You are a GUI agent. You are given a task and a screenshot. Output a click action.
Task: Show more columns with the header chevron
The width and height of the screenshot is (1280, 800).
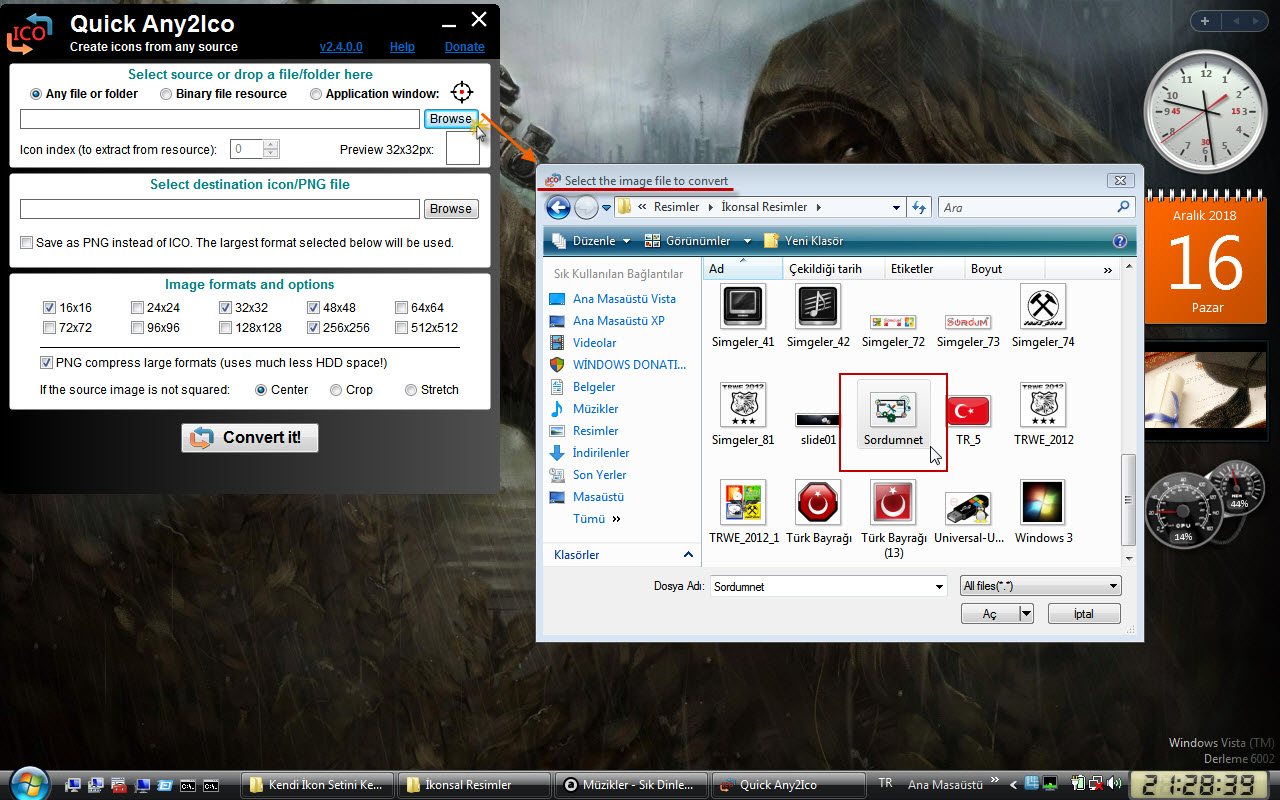point(1107,270)
